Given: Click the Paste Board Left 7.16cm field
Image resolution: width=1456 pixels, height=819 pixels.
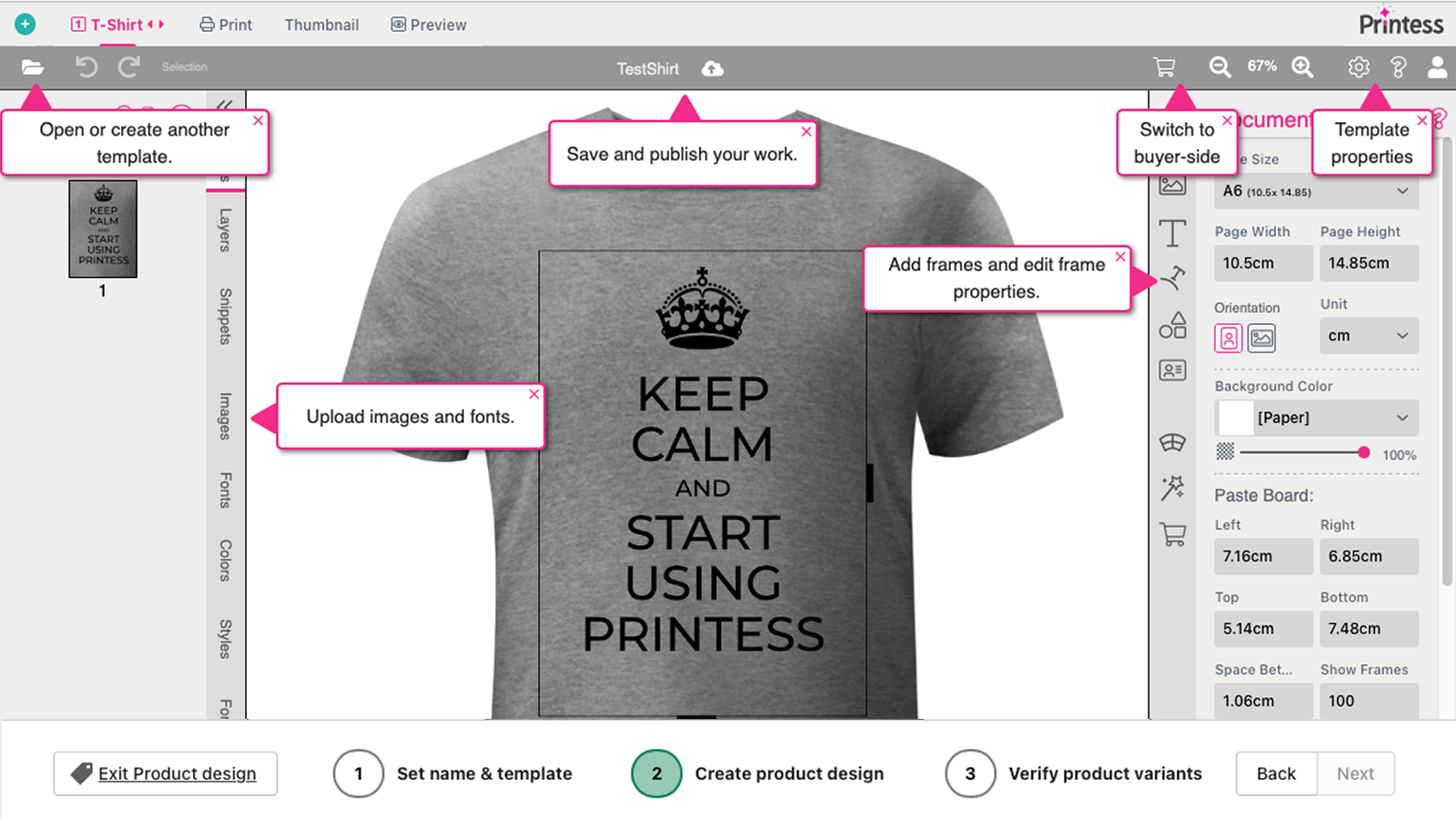Looking at the screenshot, I should (1264, 556).
